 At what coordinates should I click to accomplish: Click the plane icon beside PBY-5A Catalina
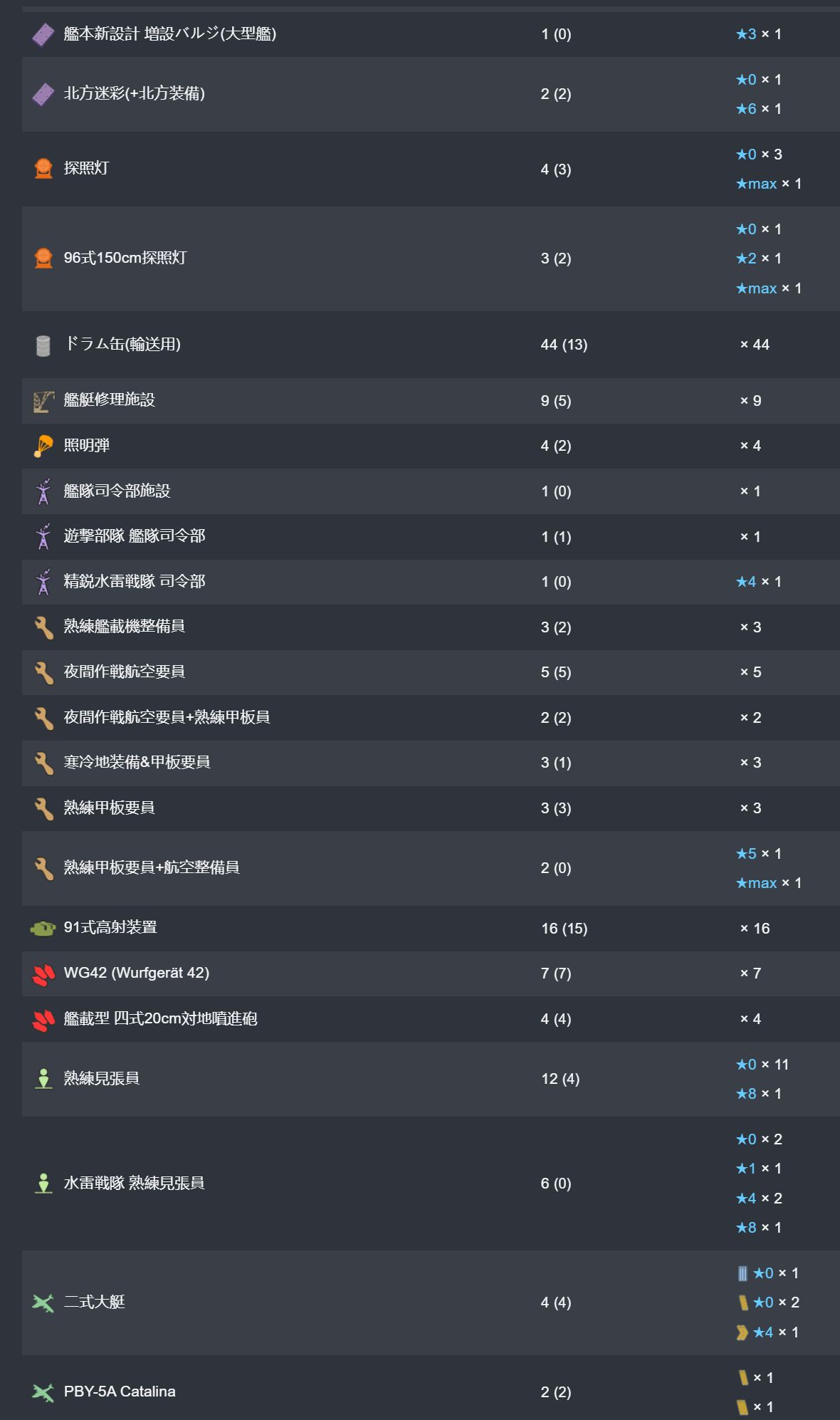tap(43, 1392)
